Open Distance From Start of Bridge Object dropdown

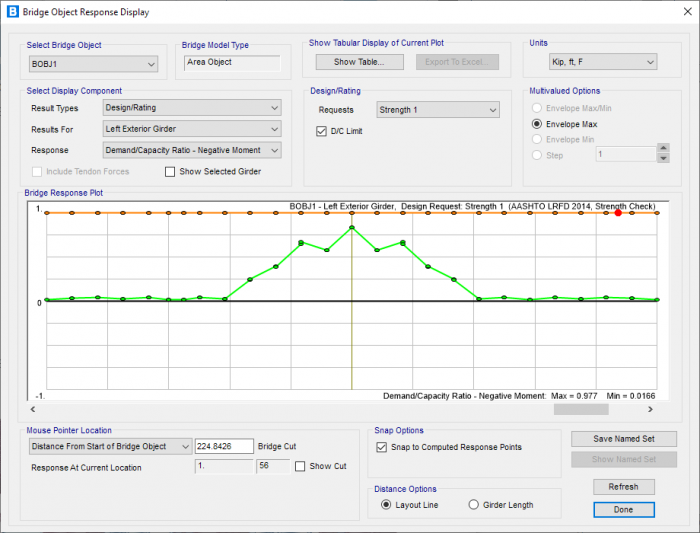tap(110, 446)
